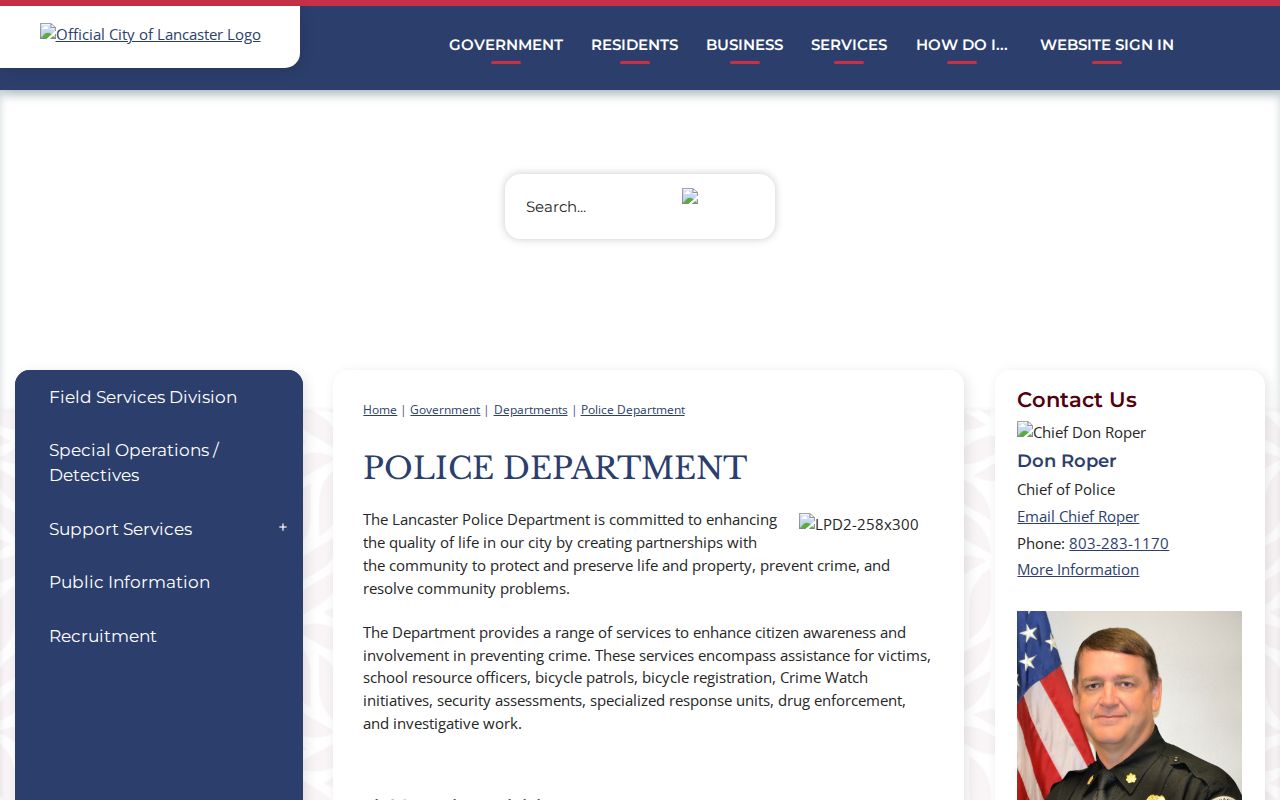This screenshot has height=800, width=1280.
Task: Go to Field Services Division page
Action: [x=143, y=397]
